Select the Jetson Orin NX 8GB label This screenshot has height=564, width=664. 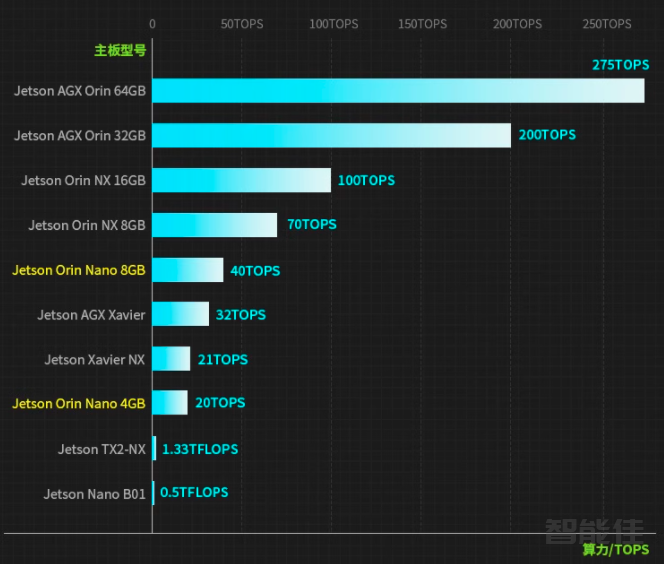[x=87, y=225]
